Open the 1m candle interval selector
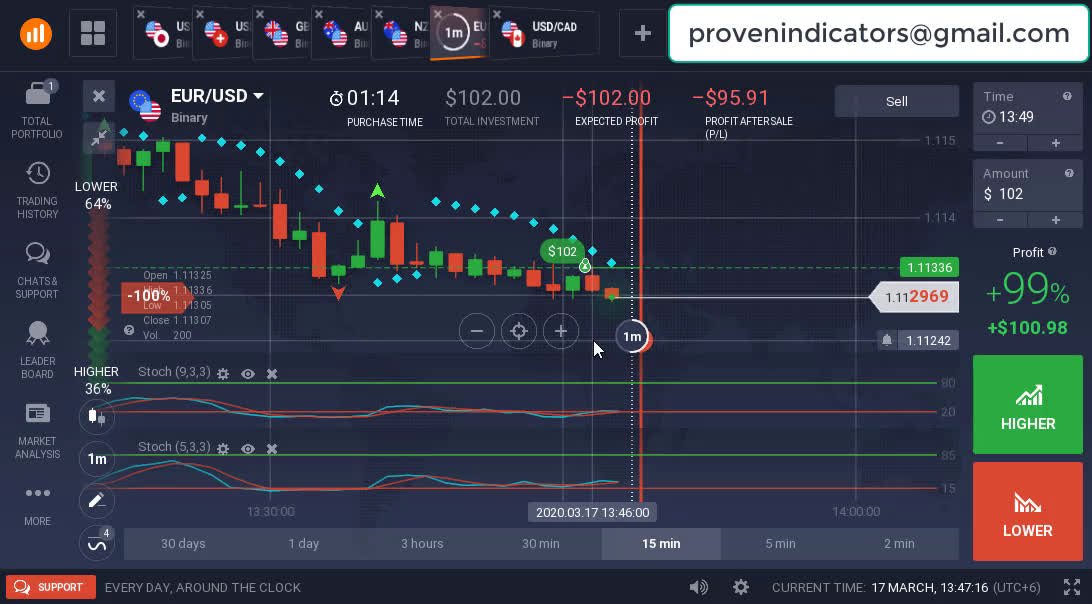The width and height of the screenshot is (1092, 604). pos(97,459)
